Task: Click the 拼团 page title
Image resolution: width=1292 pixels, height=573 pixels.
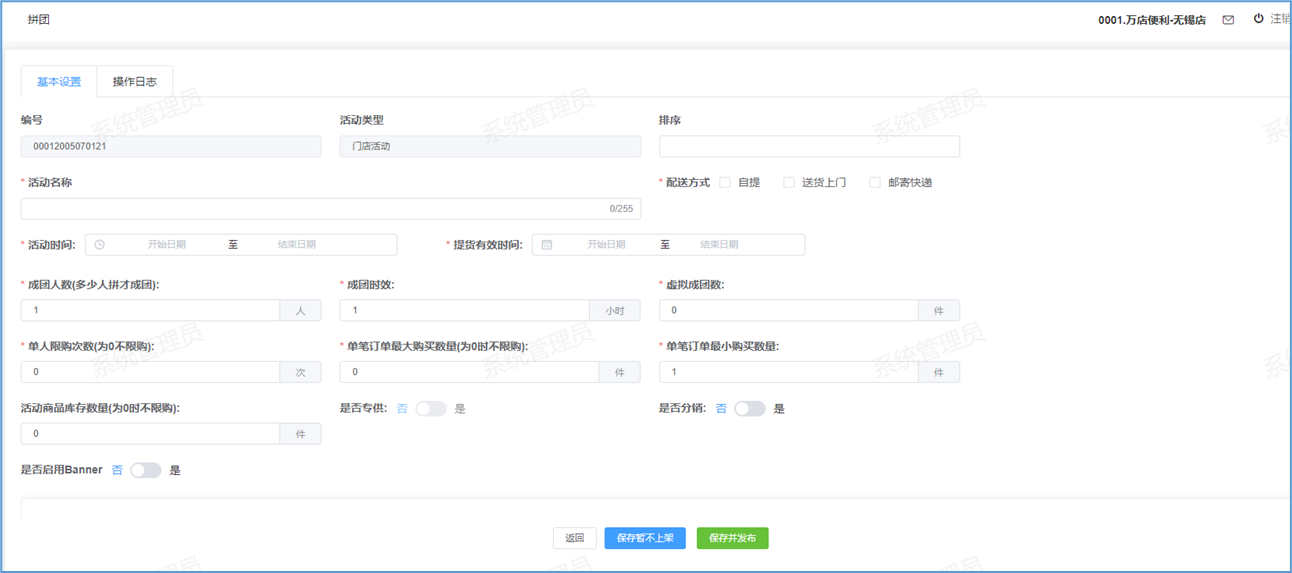Action: (x=38, y=20)
